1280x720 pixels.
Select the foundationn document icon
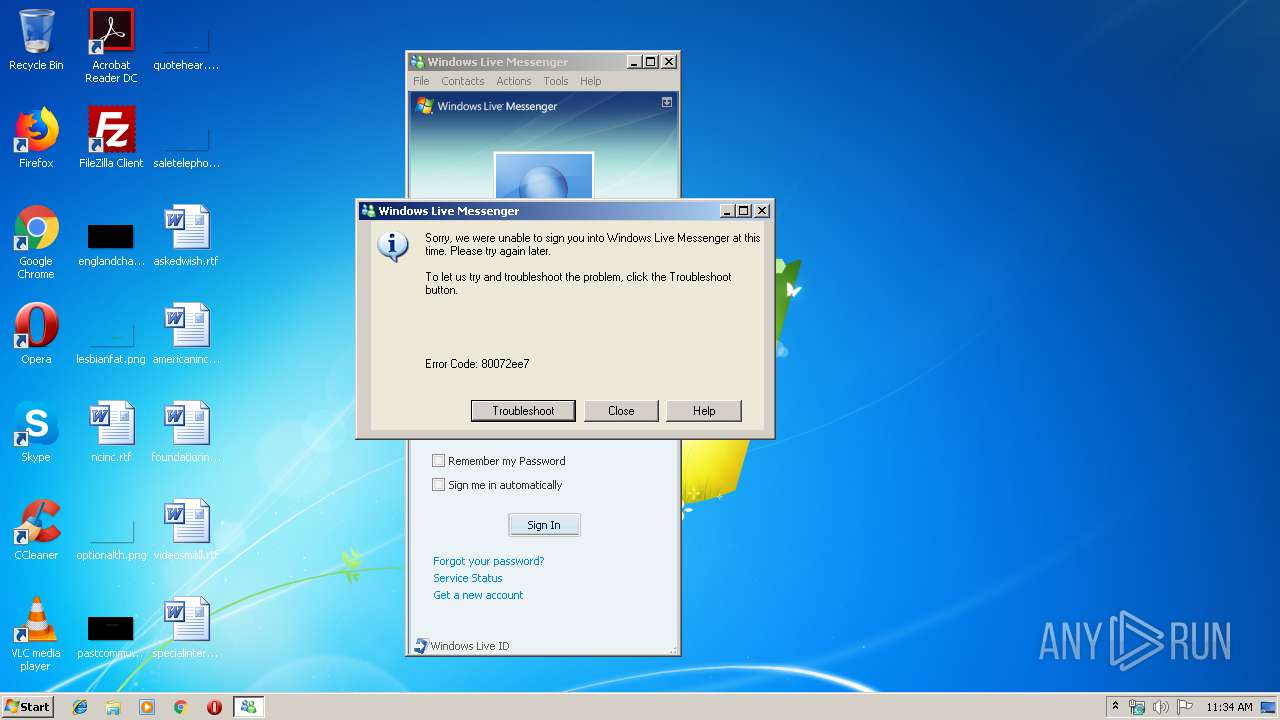186,432
